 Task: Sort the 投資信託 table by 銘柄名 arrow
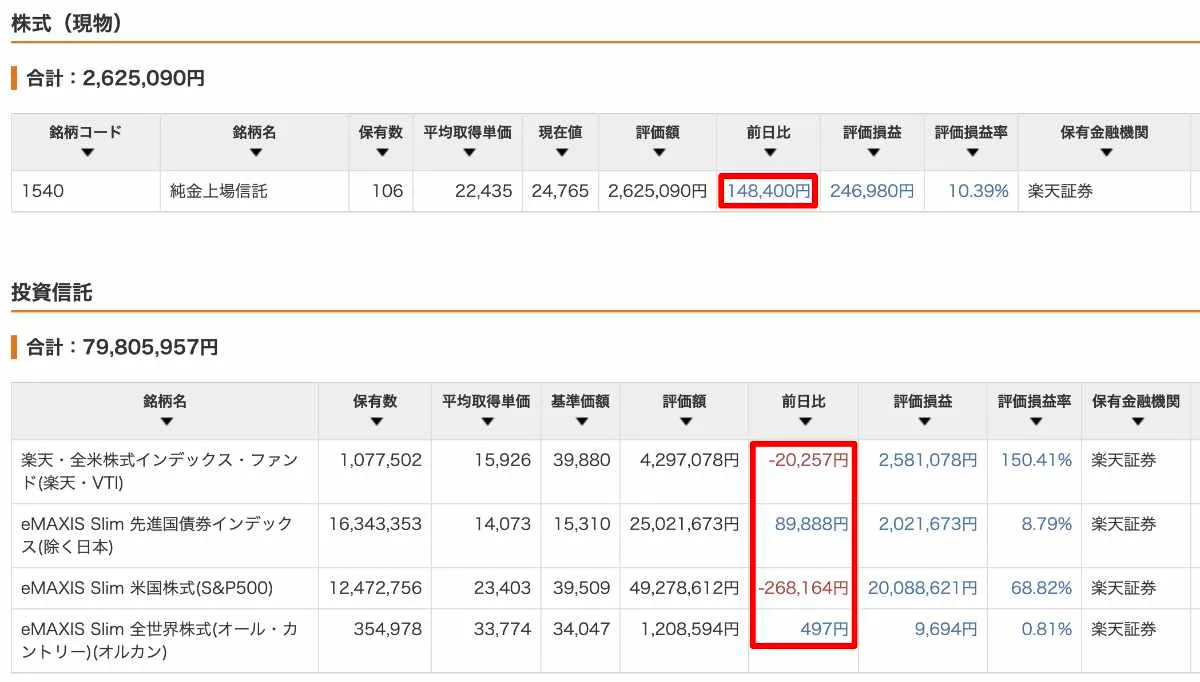[165, 422]
